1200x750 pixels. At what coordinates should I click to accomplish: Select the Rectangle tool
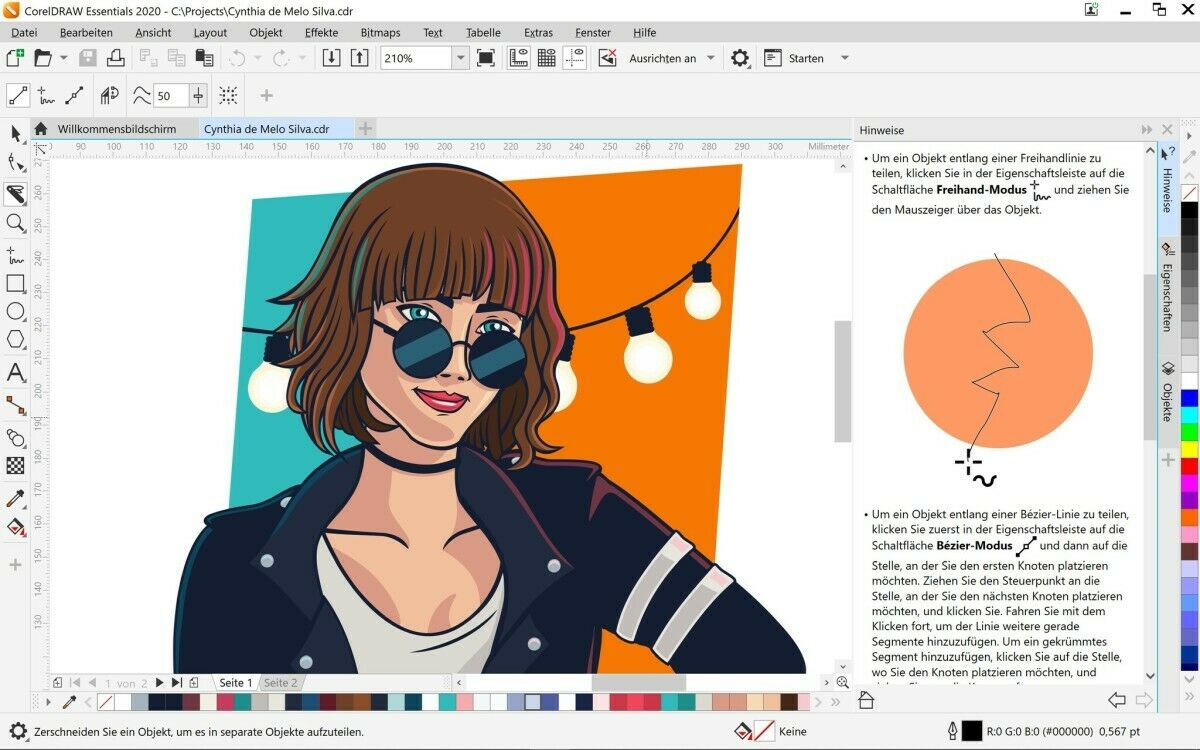pyautogui.click(x=15, y=284)
